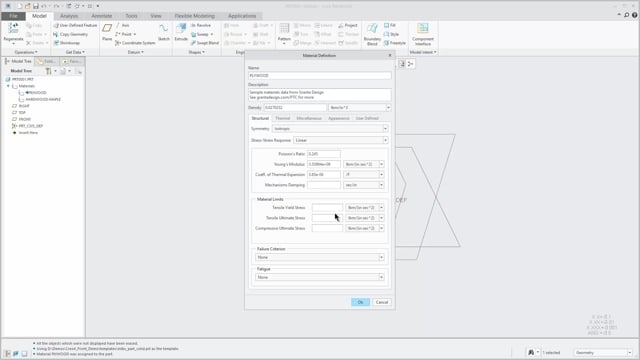Viewport: 640px width, 360px height.
Task: Click the help icon at top right
Action: tap(634, 15)
